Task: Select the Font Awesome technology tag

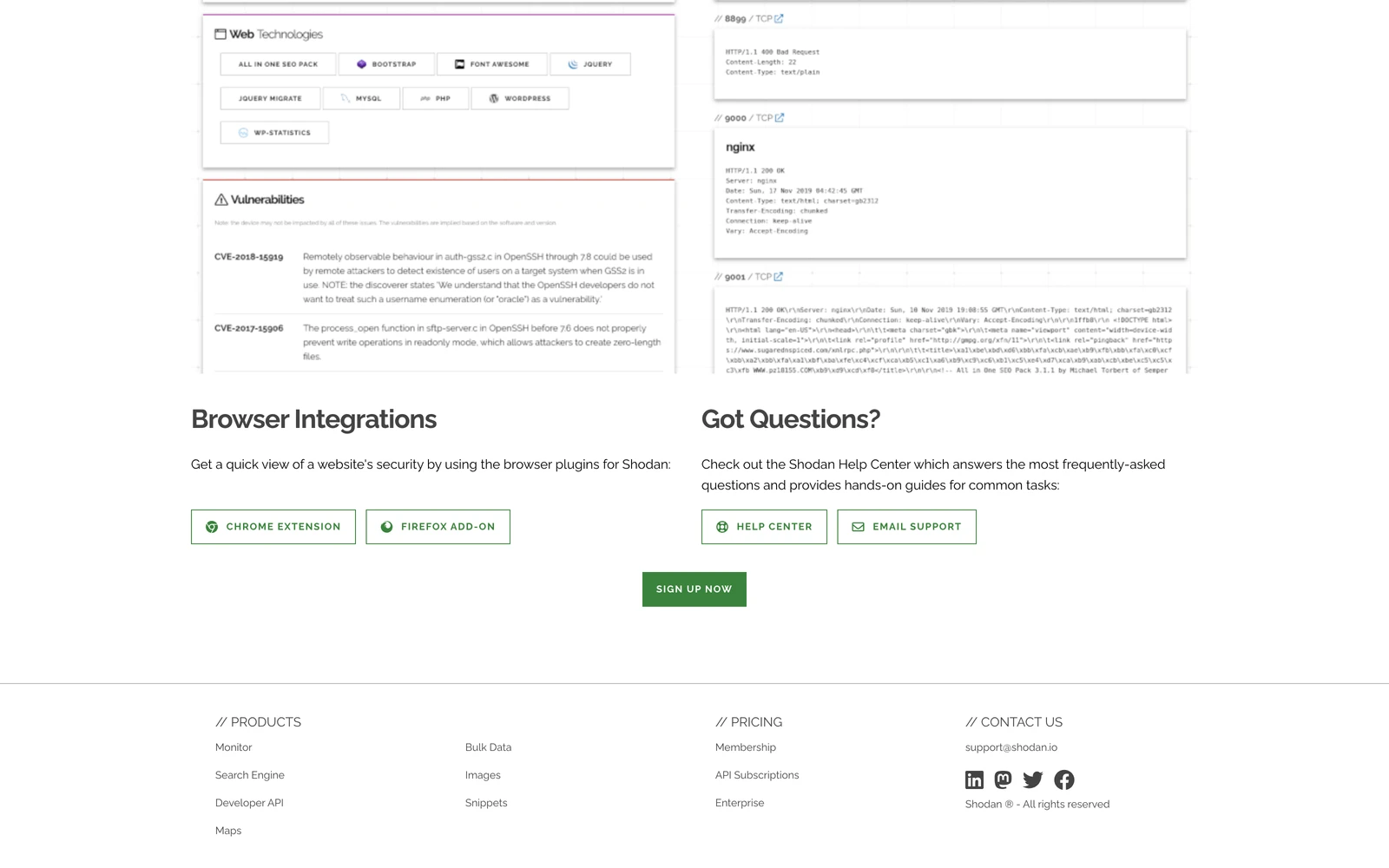Action: (491, 64)
